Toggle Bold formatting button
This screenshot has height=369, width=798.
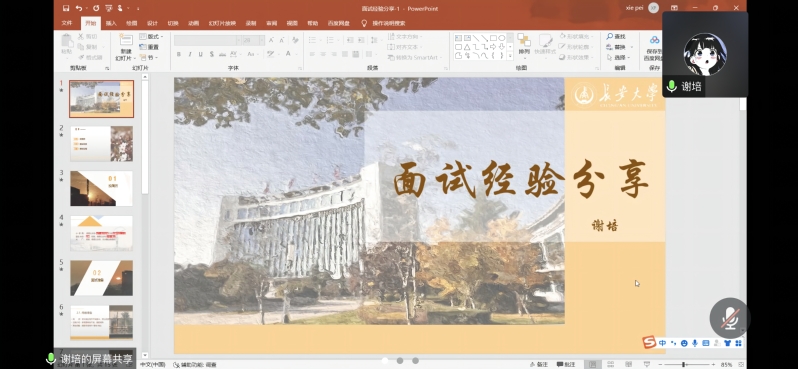pyautogui.click(x=179, y=54)
